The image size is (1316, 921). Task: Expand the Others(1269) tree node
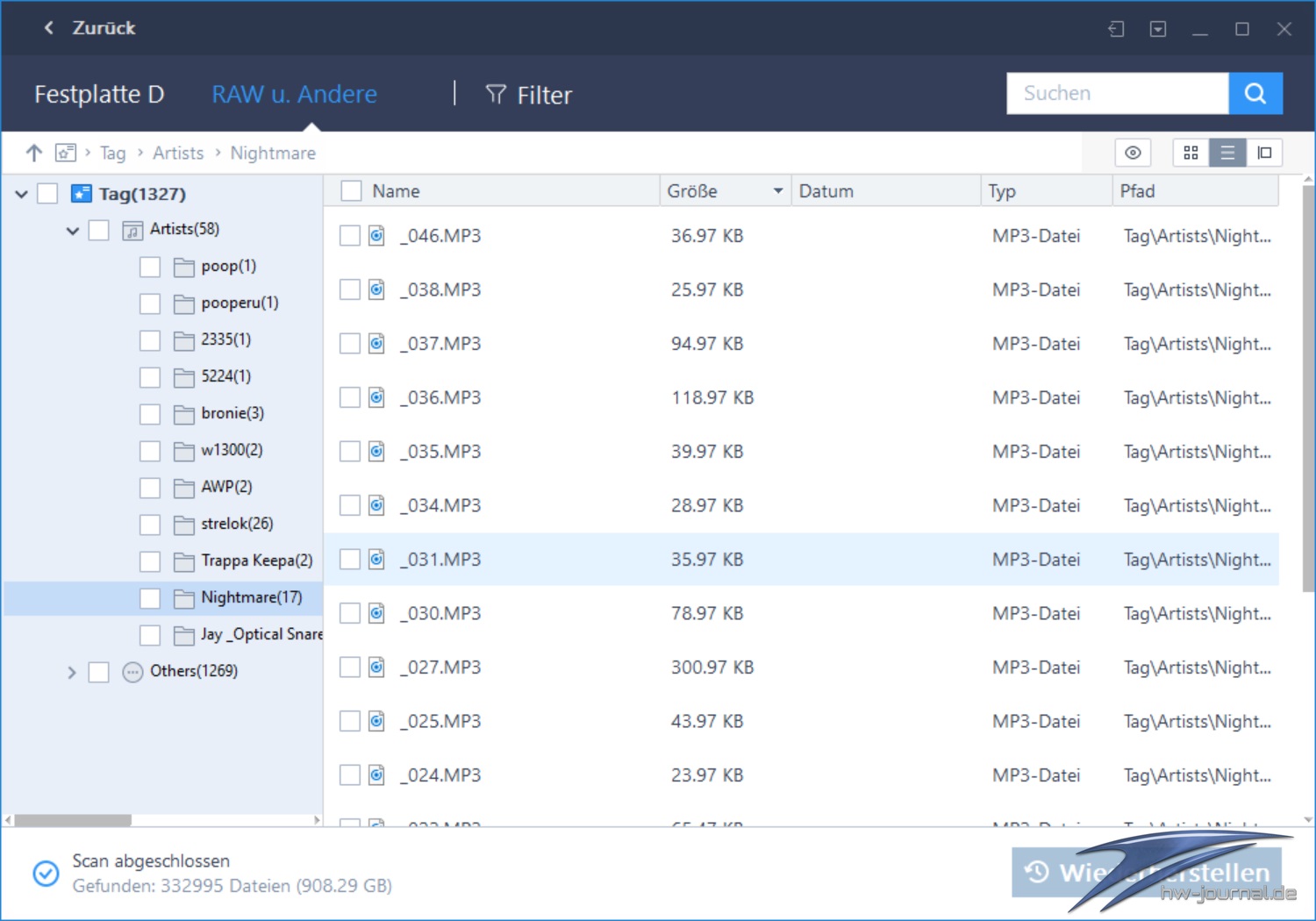coord(72,673)
